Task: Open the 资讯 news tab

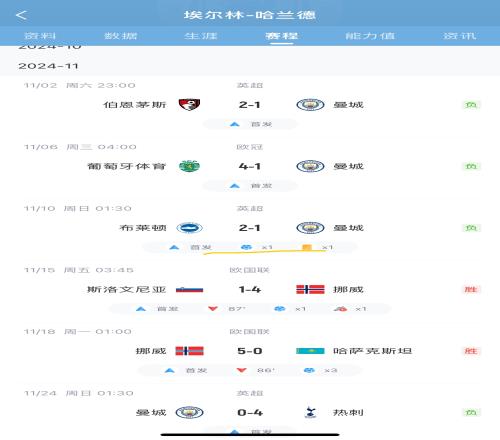Action: pyautogui.click(x=459, y=36)
